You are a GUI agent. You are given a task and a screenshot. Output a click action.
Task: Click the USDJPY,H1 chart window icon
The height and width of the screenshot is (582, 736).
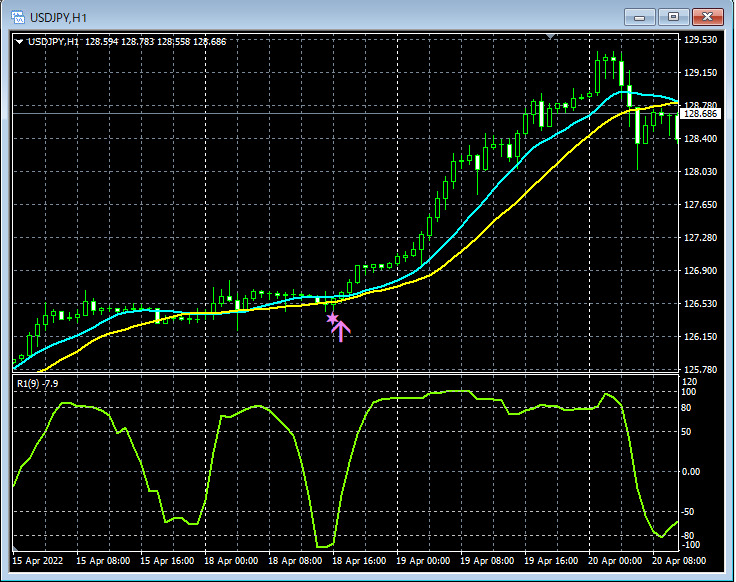(18, 18)
